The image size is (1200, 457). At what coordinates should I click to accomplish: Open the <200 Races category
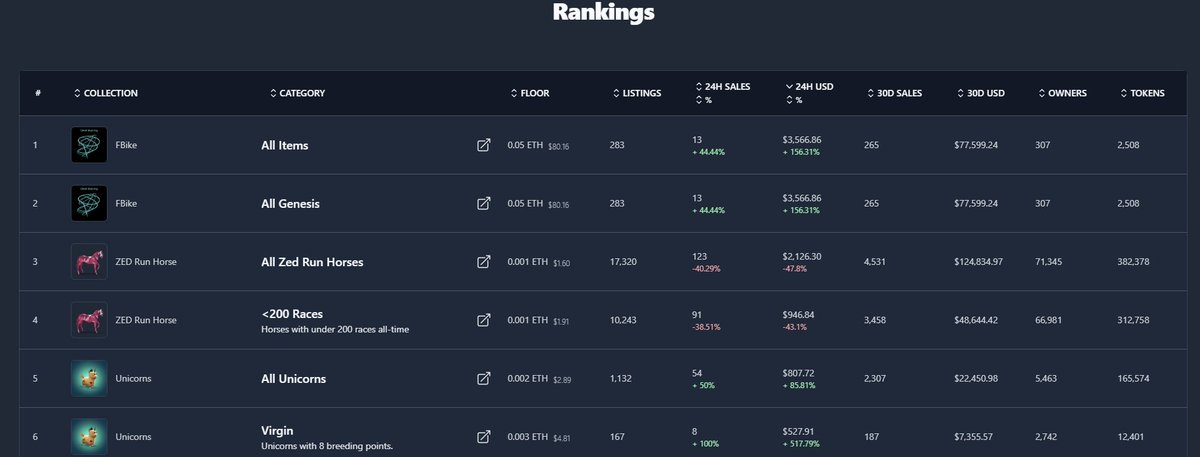(292, 314)
